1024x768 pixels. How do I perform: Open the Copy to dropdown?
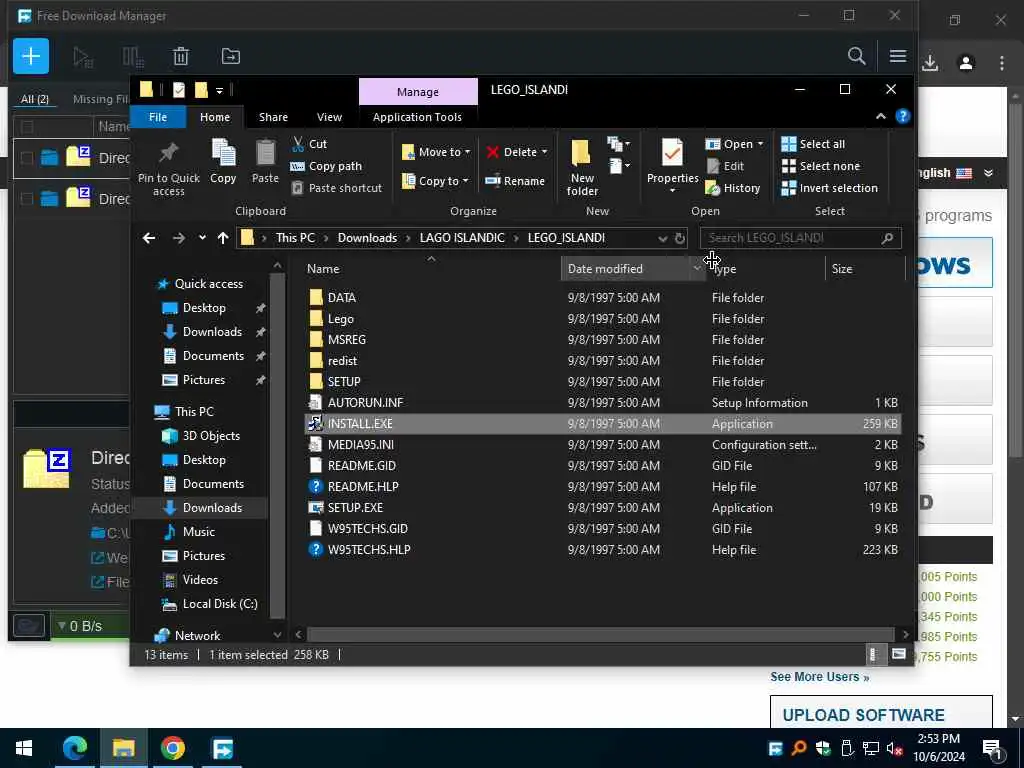tap(435, 181)
